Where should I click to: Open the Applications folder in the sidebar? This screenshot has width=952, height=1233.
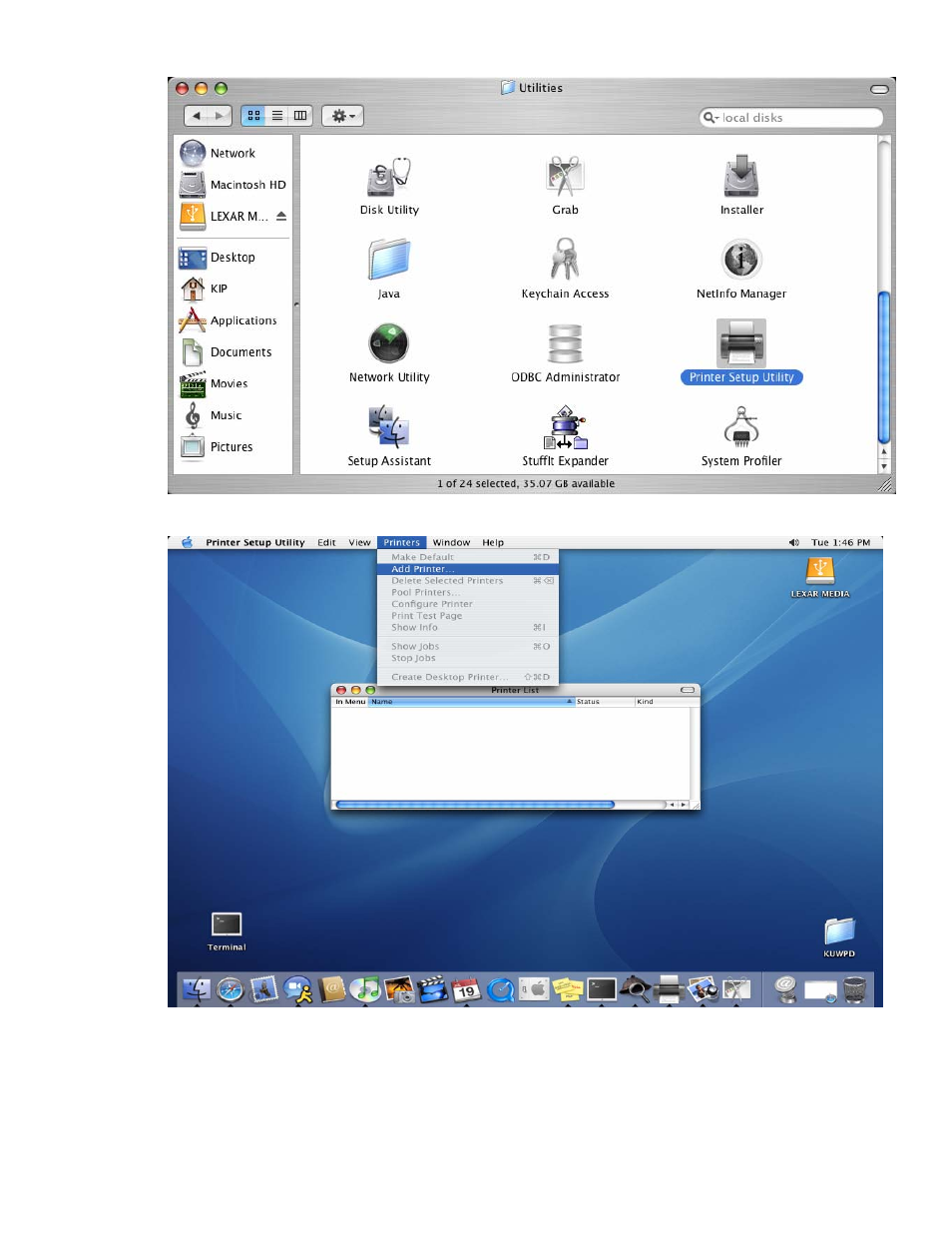coord(229,320)
